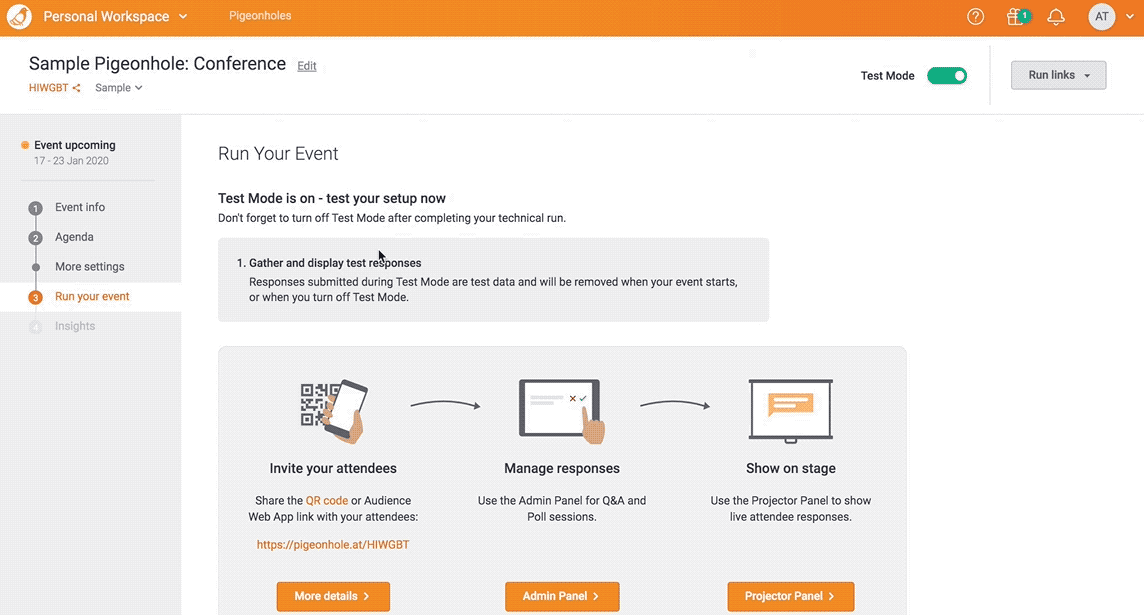Viewport: 1144px width, 615px height.
Task: Go to Event info step
Action: 80,207
